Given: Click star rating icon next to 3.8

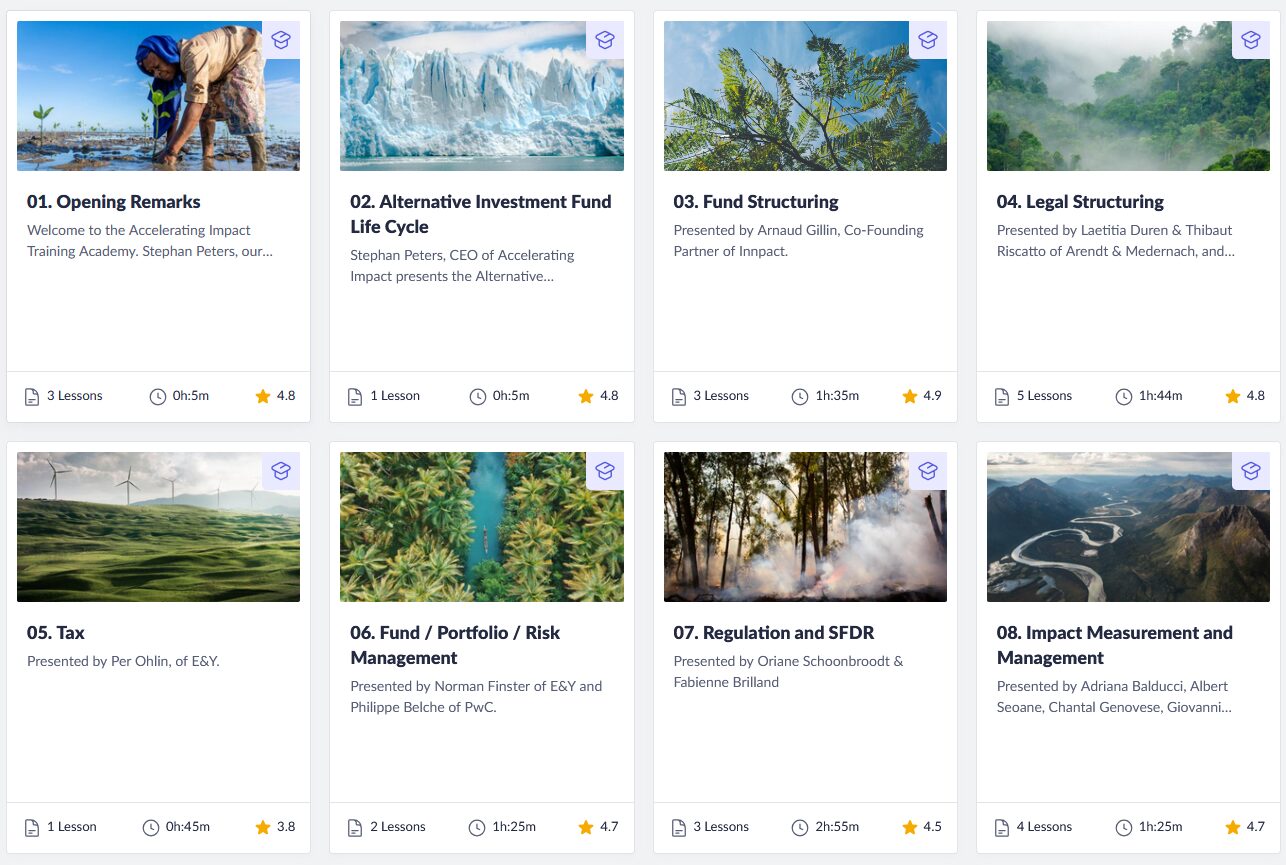Looking at the screenshot, I should click(263, 828).
